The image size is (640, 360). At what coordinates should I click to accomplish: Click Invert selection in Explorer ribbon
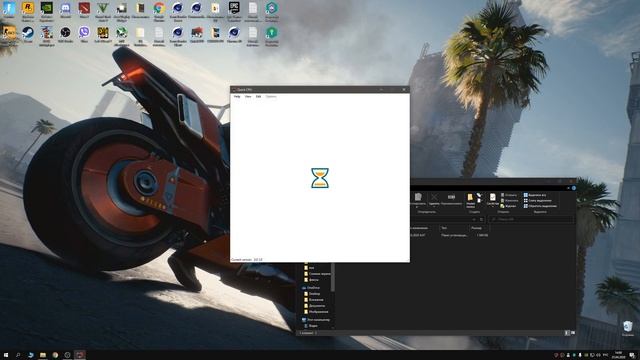540,206
